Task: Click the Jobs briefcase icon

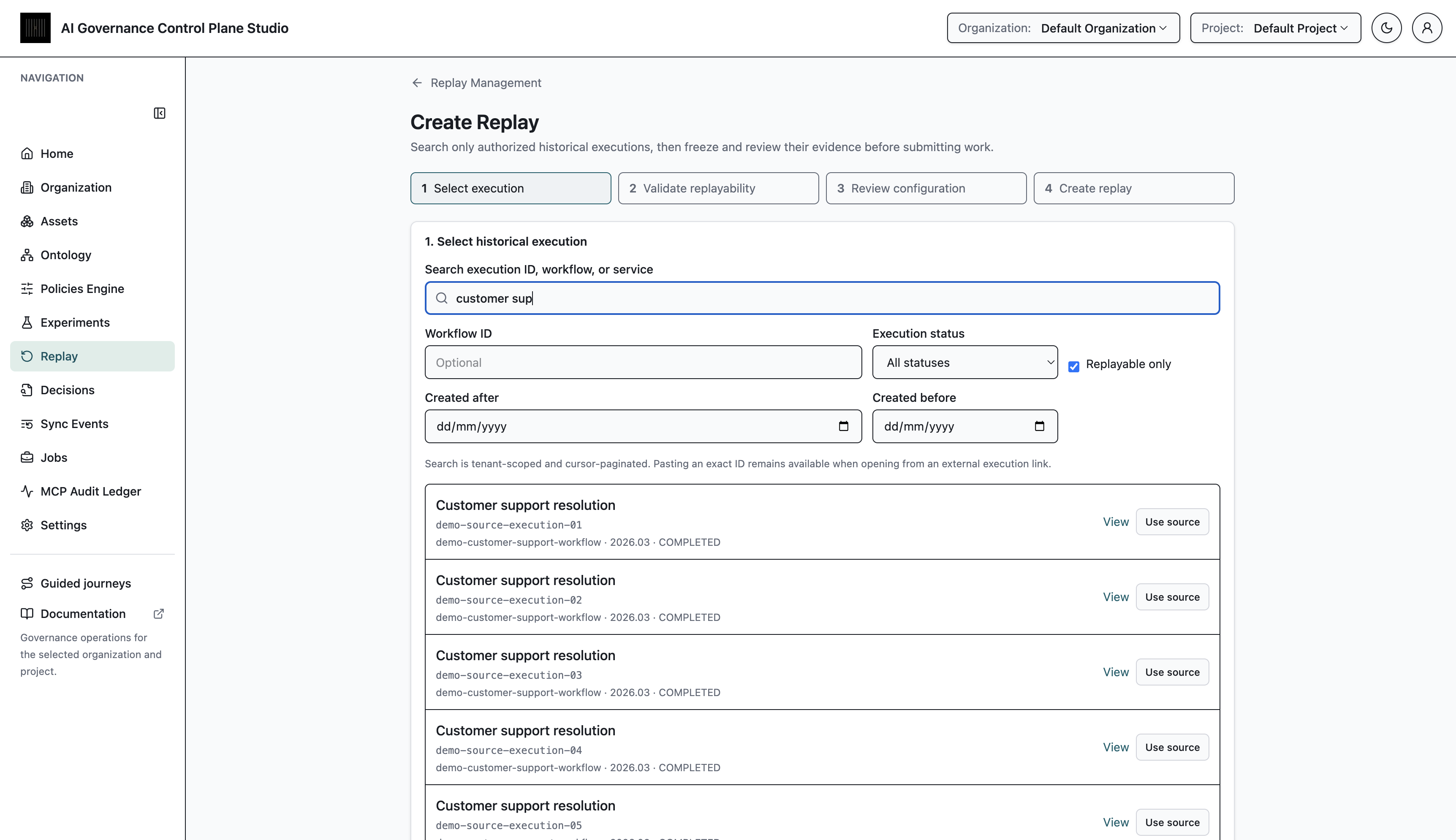Action: tap(27, 458)
